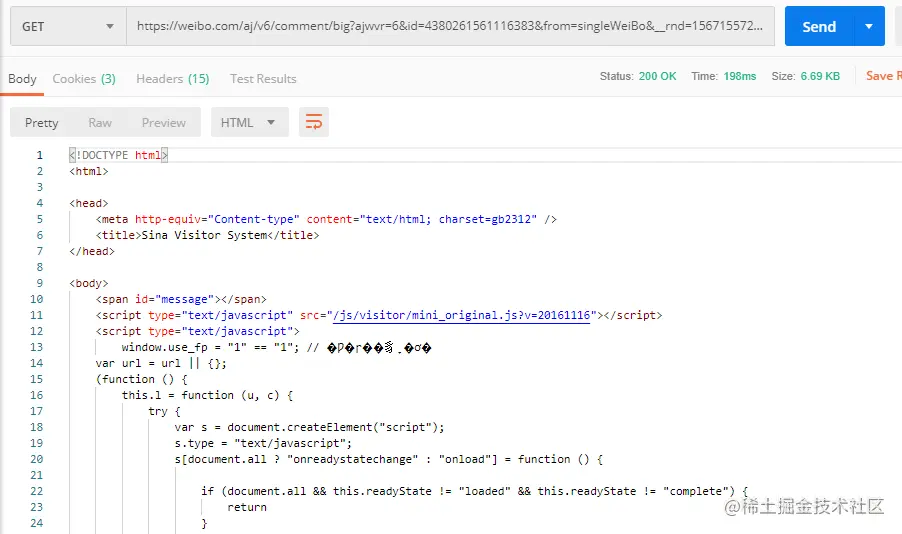The height and width of the screenshot is (534, 902).
Task: Click the 'document.createElement("script")' line
Action: click(x=309, y=428)
